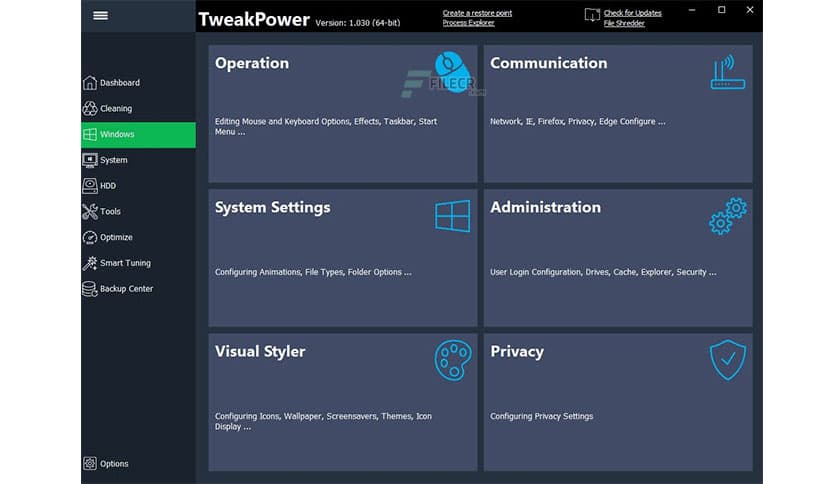The image size is (836, 484).
Task: Click the Options gear icon
Action: (90, 463)
